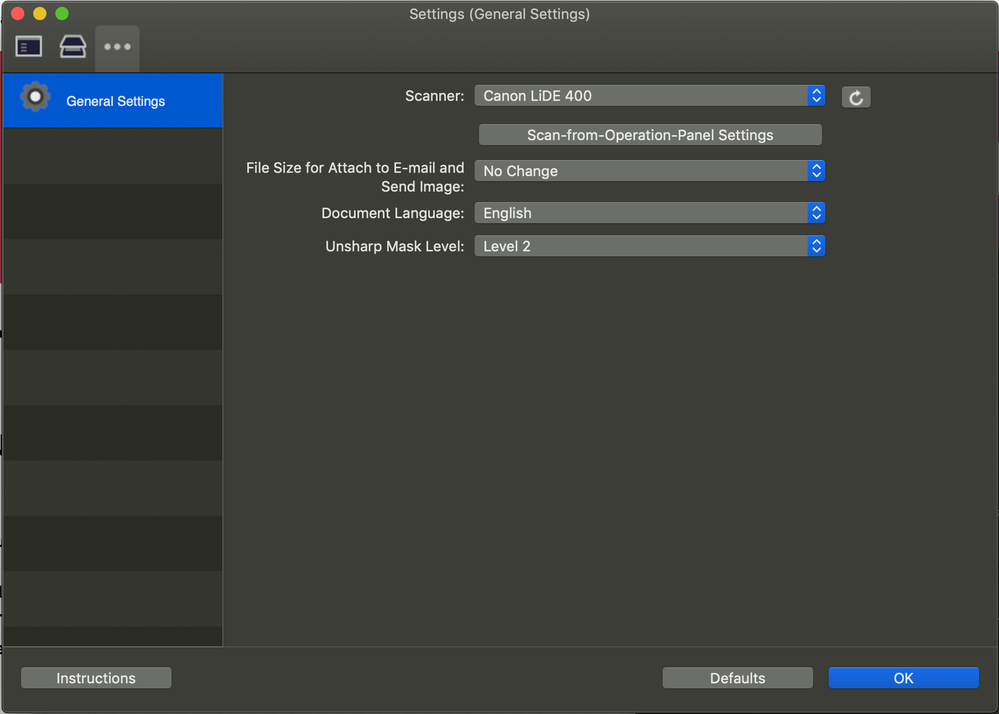This screenshot has height=714, width=999.
Task: Open Scan-from-Operation-Panel Settings
Action: (x=650, y=134)
